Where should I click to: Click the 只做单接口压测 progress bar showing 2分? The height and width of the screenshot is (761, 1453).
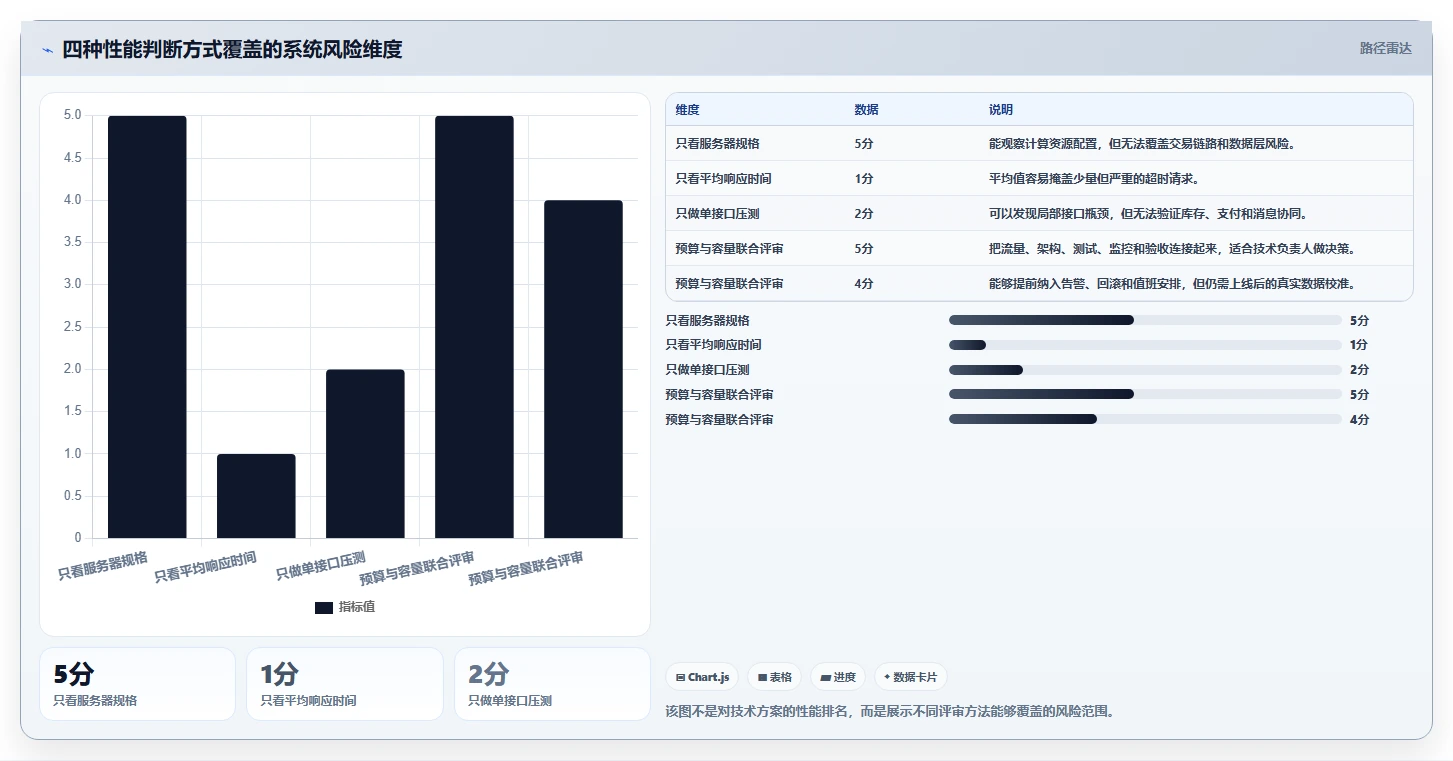[x=1145, y=370]
